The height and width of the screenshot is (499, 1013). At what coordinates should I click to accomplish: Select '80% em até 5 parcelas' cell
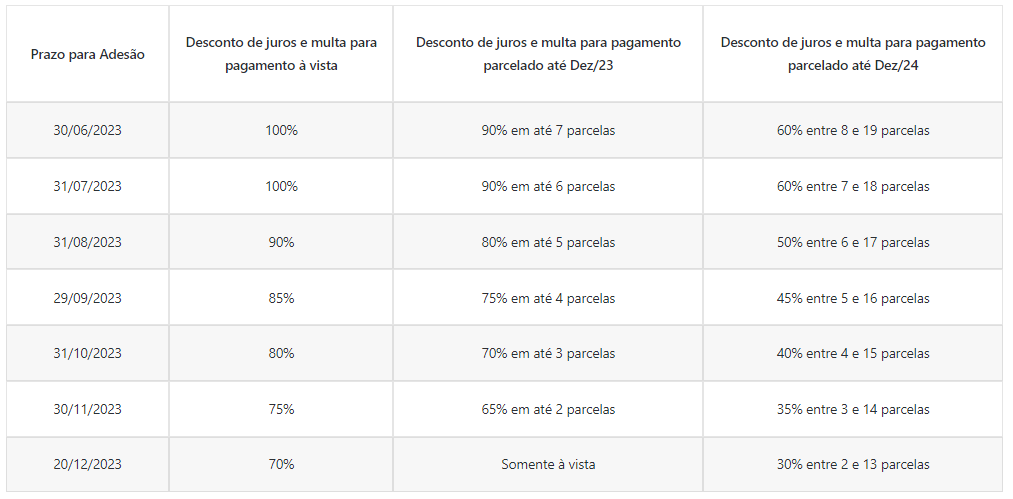pyautogui.click(x=548, y=242)
